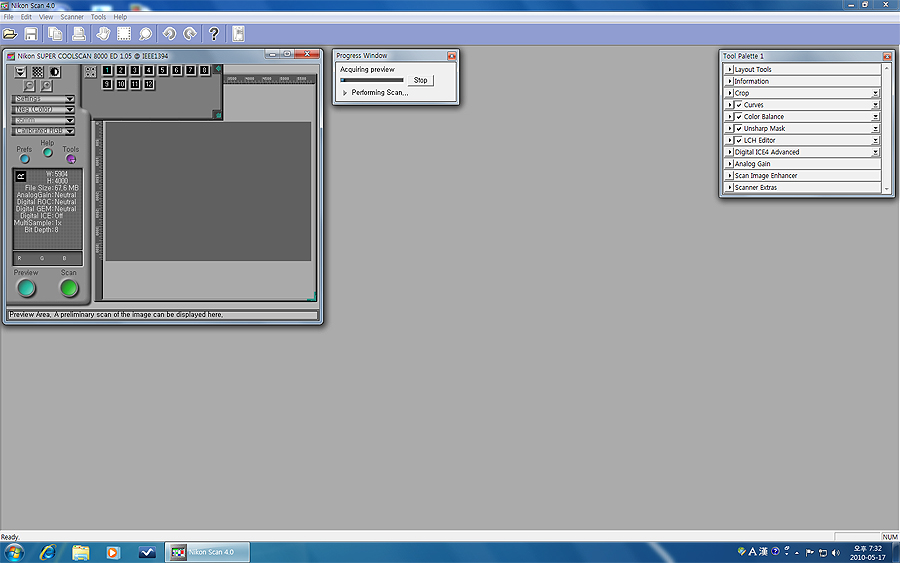Select the hand grabber tool
Screen dimensions: 900x563
pyautogui.click(x=102, y=34)
